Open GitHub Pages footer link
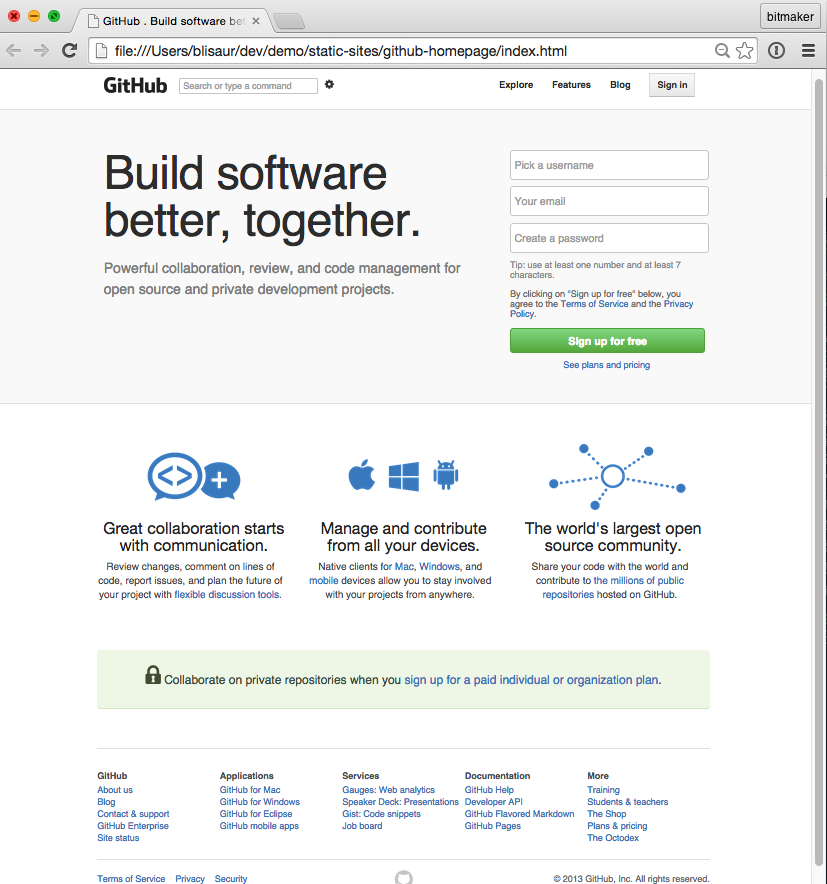The width and height of the screenshot is (827, 884). tap(492, 825)
